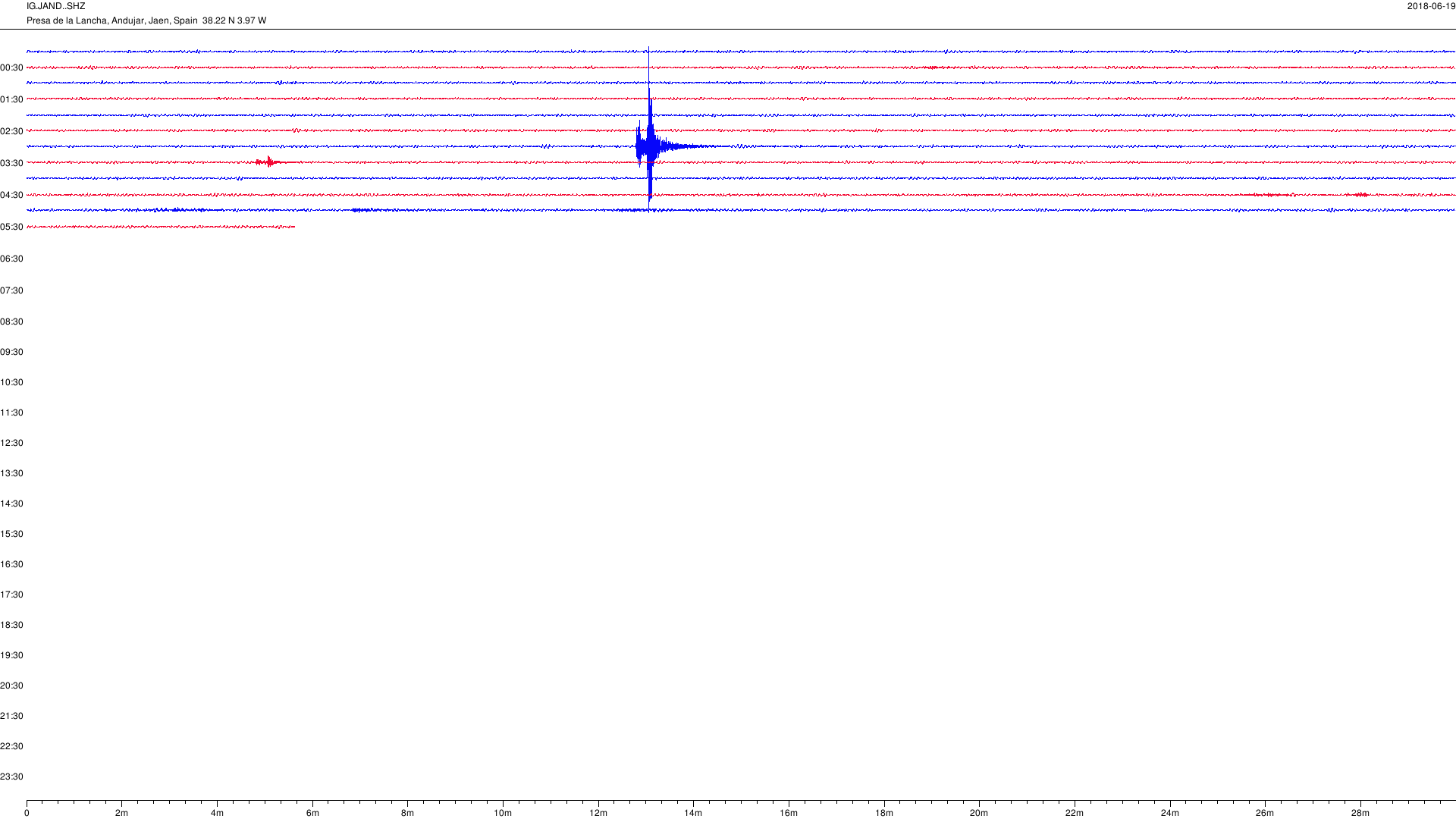Click the 09:30 time label
This screenshot has height=819, width=1456.
[x=11, y=352]
